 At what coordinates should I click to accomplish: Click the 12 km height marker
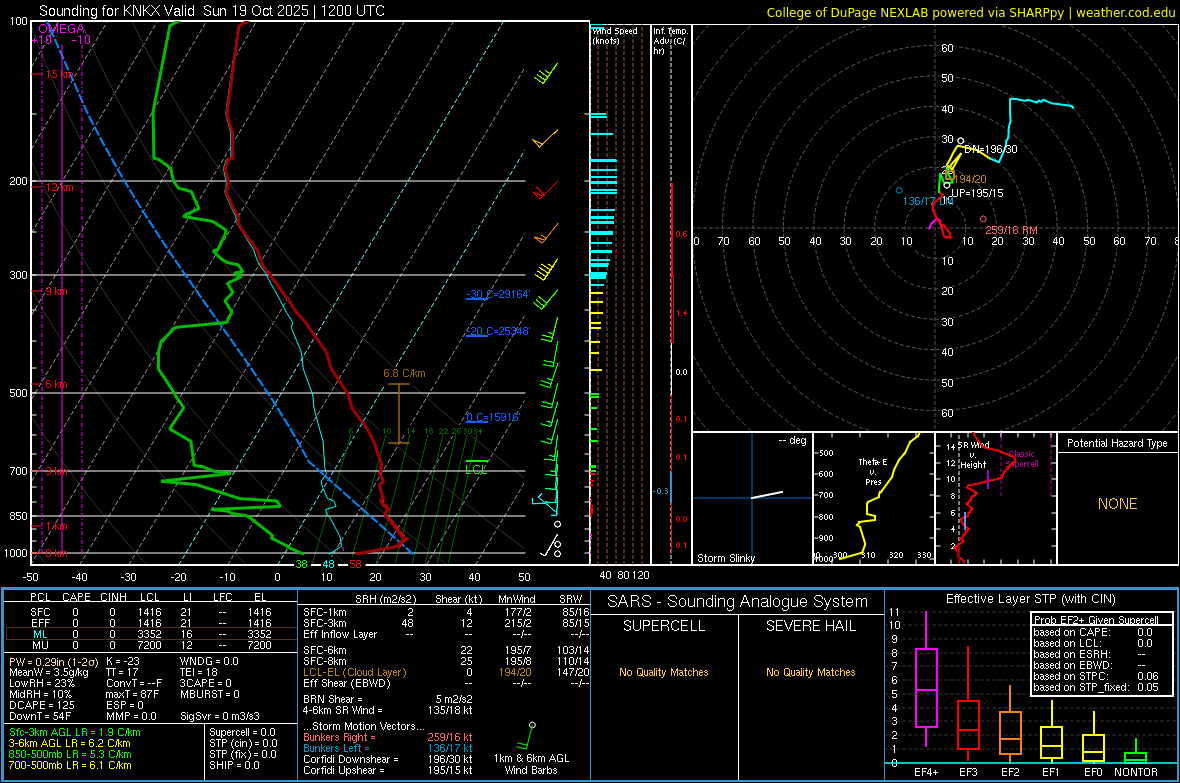[59, 187]
